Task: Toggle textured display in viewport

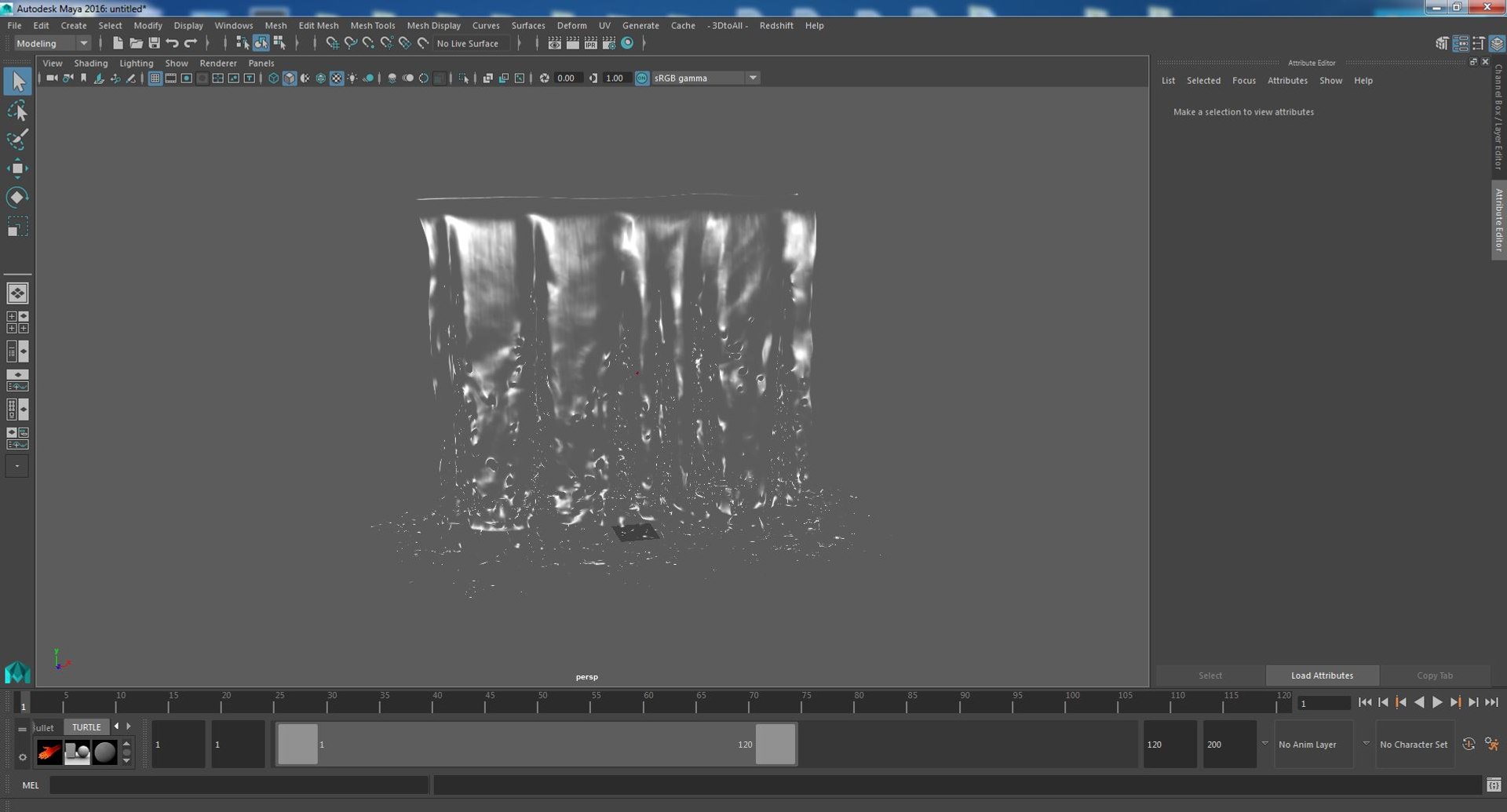Action: 337,78
